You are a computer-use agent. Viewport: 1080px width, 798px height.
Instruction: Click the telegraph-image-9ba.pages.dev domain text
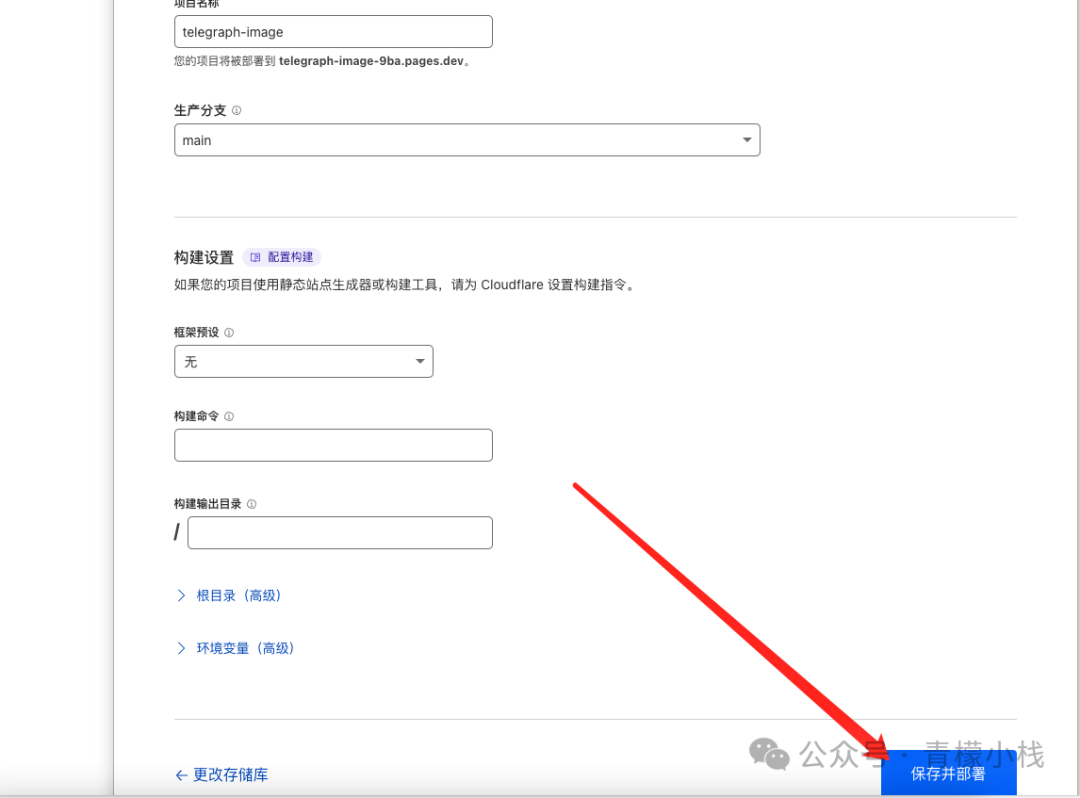371,61
